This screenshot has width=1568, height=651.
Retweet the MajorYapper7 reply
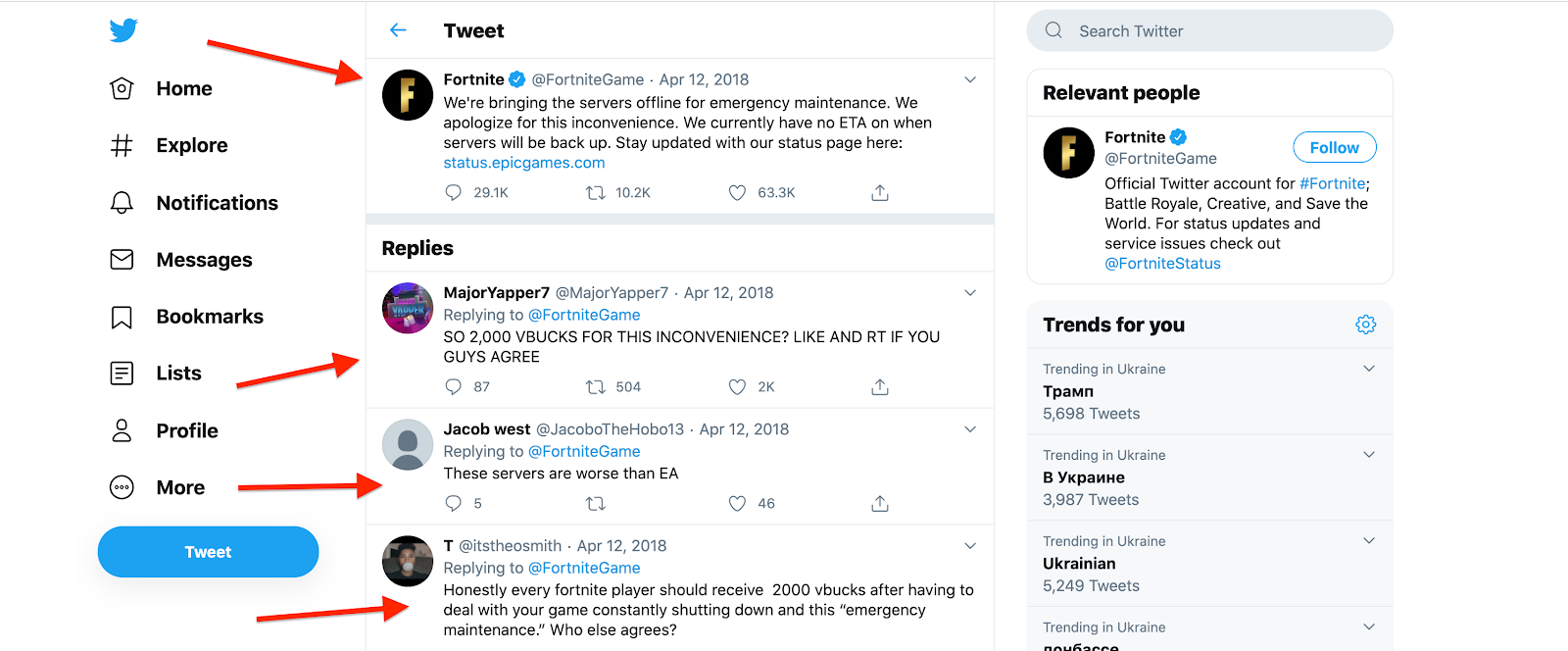pyautogui.click(x=595, y=387)
